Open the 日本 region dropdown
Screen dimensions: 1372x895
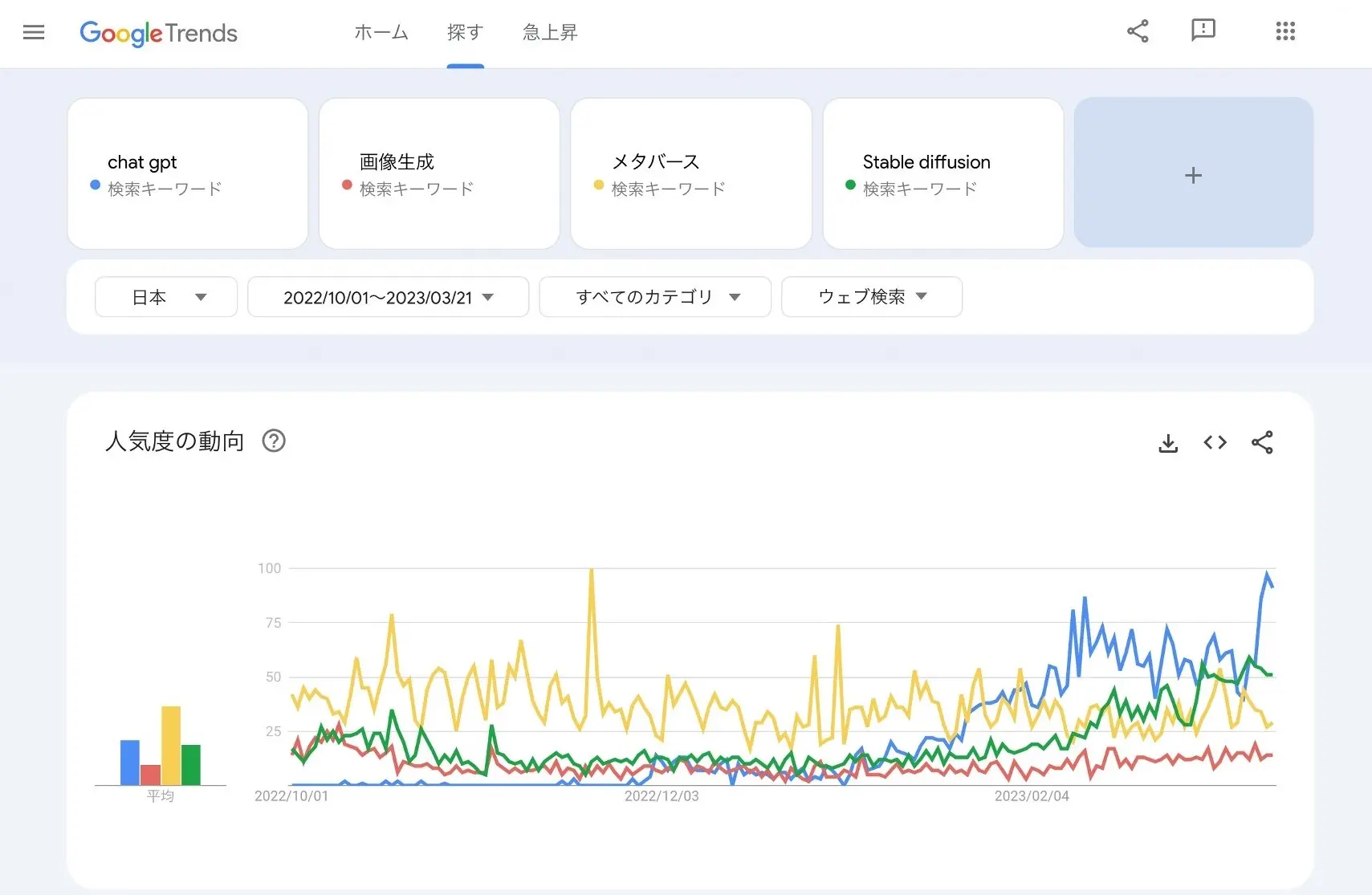coord(166,297)
